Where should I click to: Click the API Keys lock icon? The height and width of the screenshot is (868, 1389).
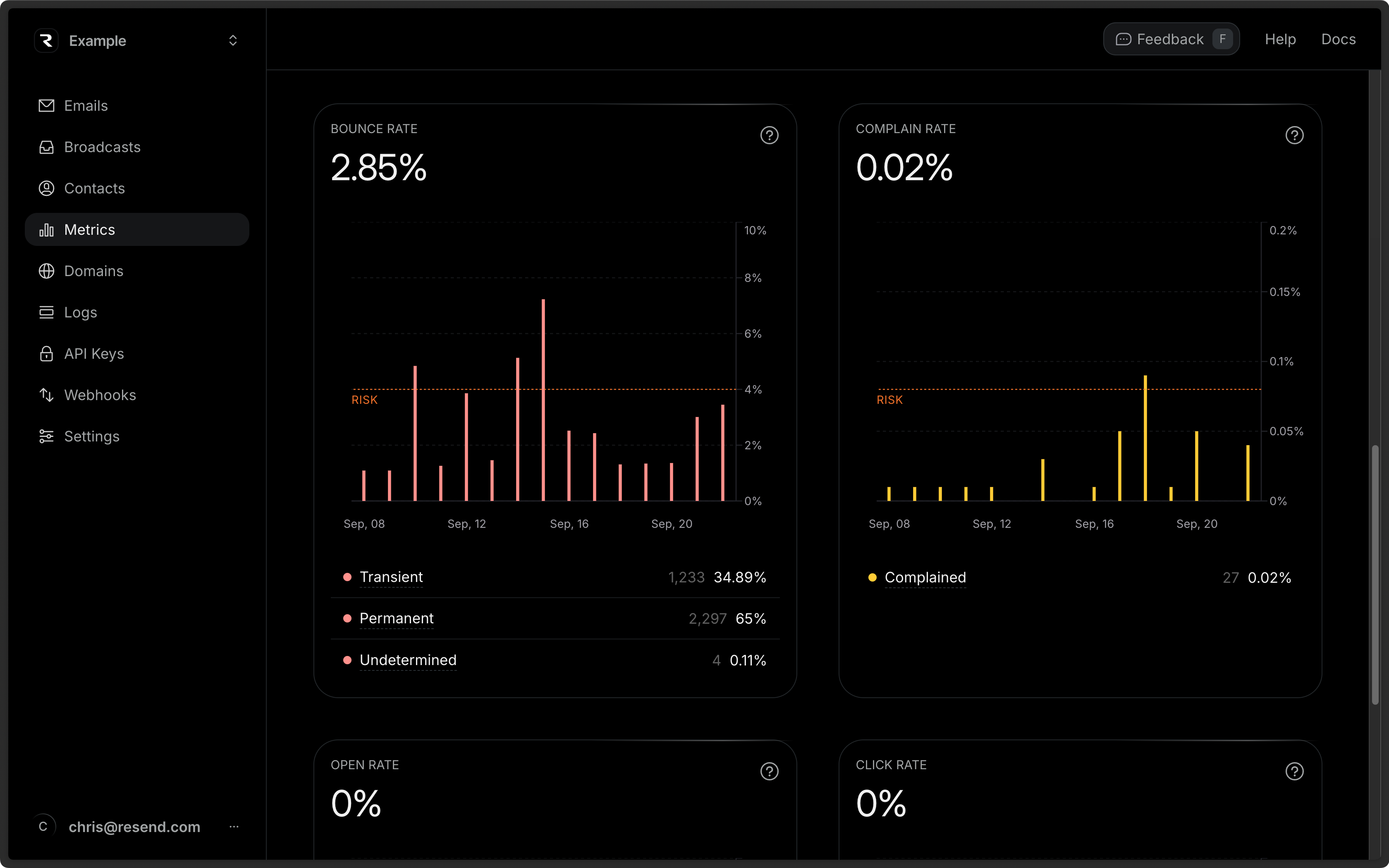point(46,354)
